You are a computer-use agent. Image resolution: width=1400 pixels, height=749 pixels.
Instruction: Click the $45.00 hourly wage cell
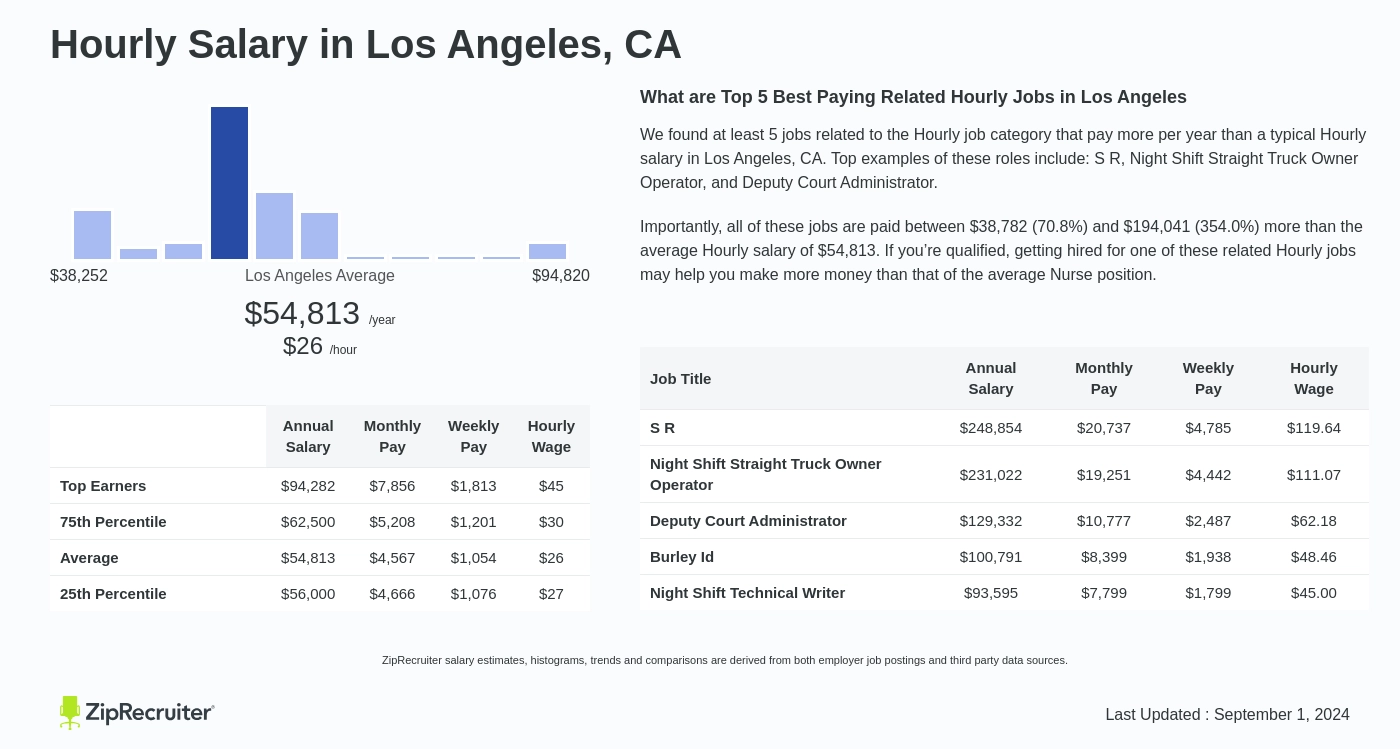click(x=1314, y=593)
